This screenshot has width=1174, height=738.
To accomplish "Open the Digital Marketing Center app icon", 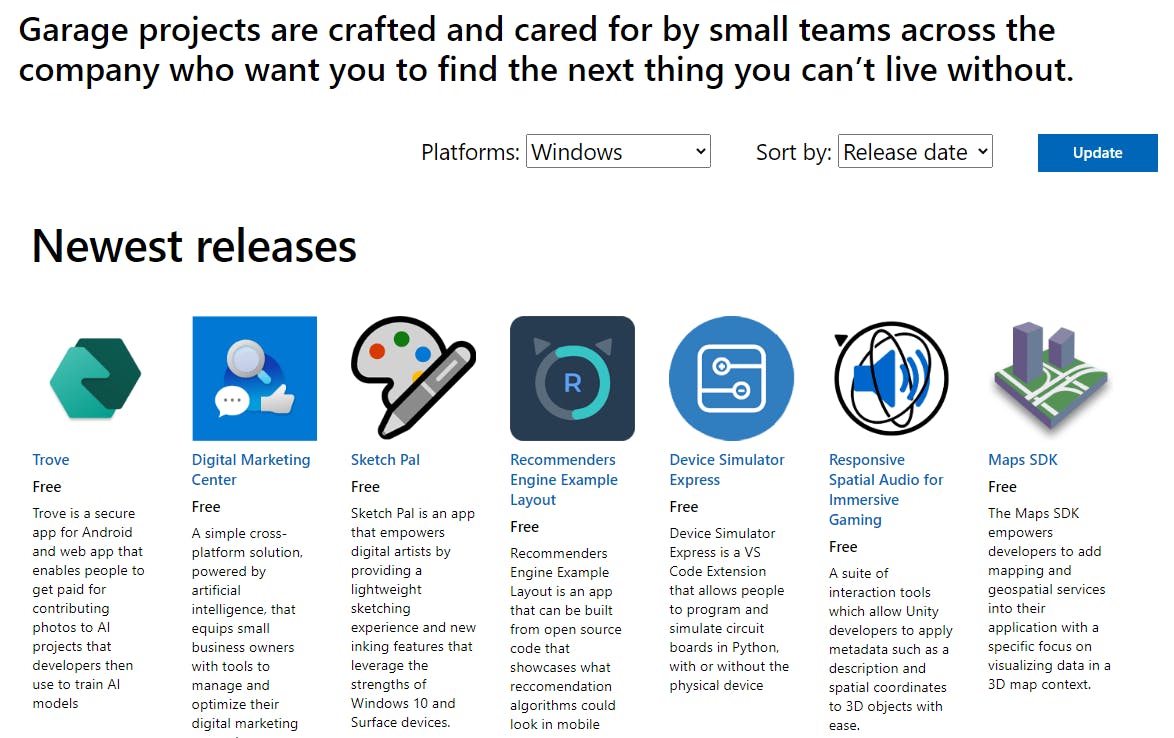I will click(x=255, y=378).
